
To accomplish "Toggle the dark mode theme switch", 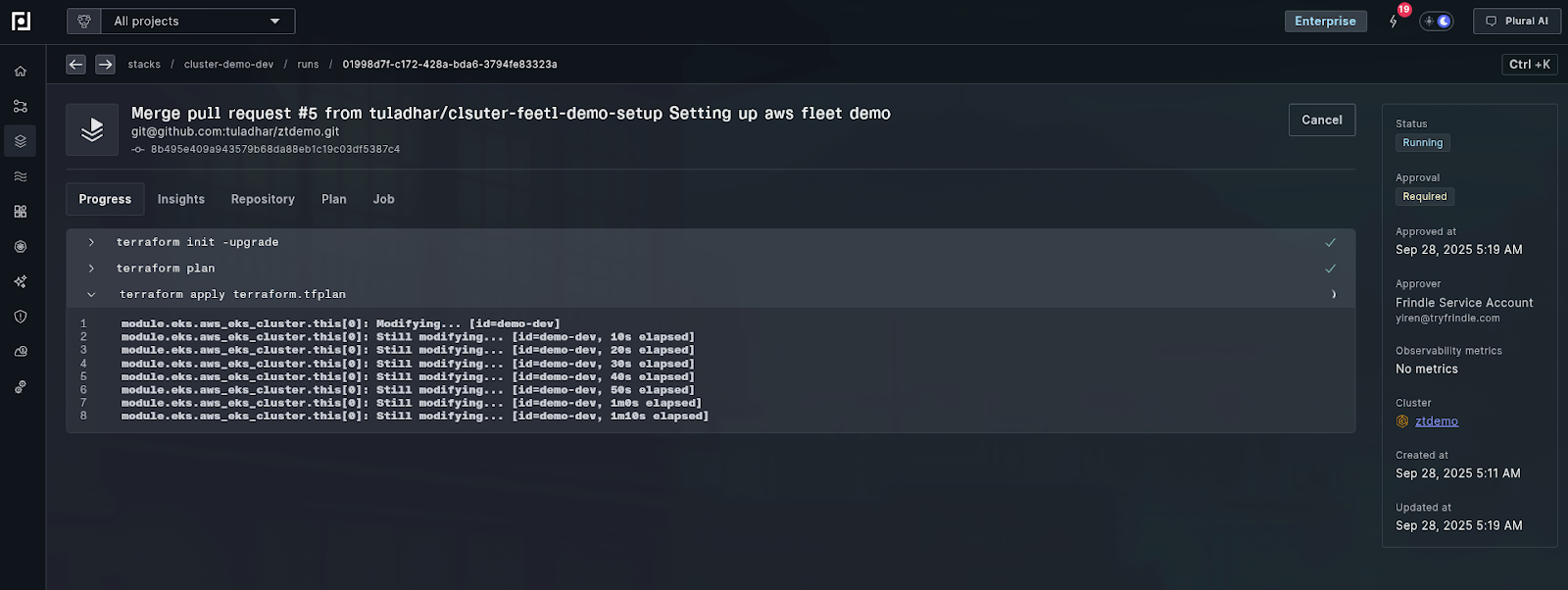I will click(x=1437, y=21).
